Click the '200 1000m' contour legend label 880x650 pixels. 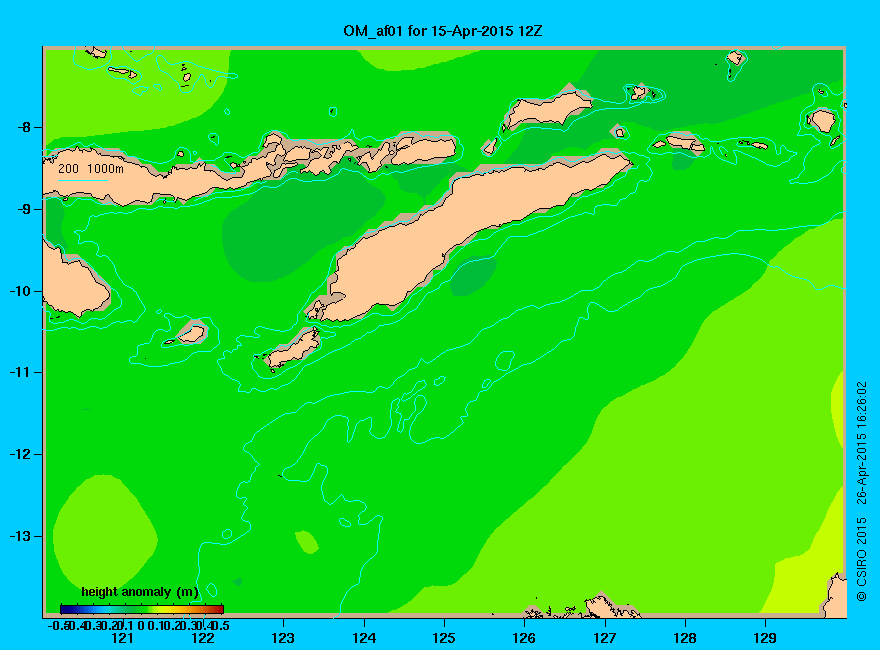click(91, 168)
